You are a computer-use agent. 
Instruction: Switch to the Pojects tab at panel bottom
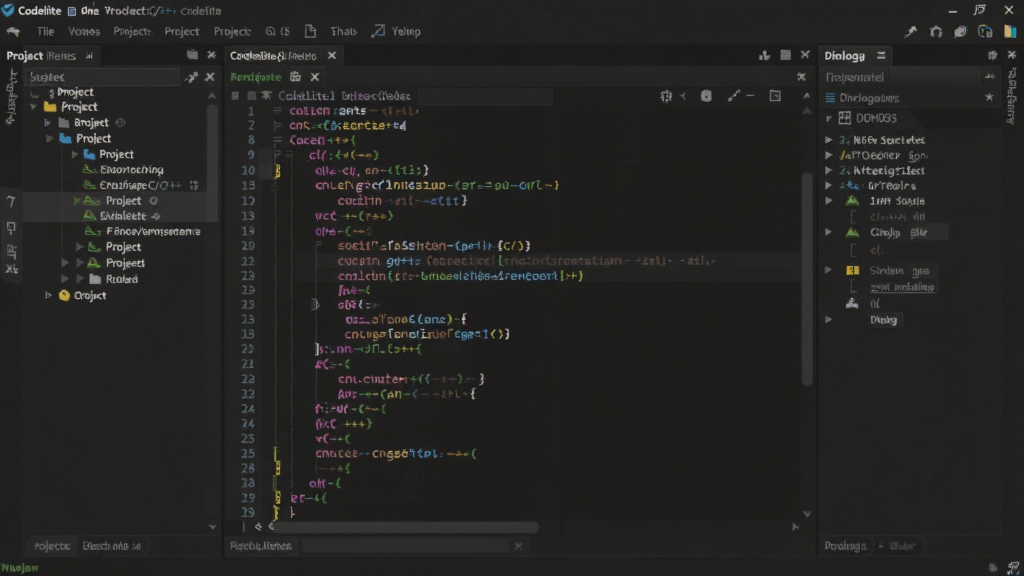point(52,546)
